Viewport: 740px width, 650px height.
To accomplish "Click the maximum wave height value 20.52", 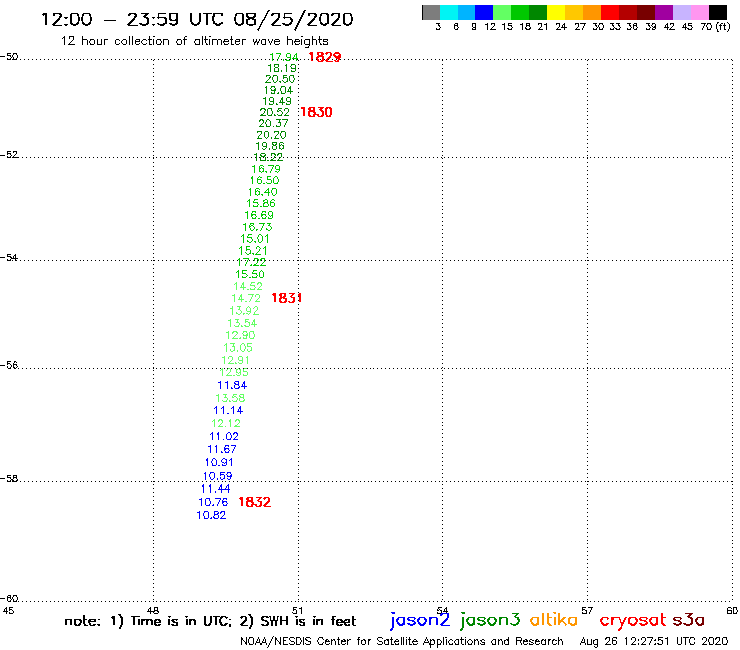I will point(275,112).
